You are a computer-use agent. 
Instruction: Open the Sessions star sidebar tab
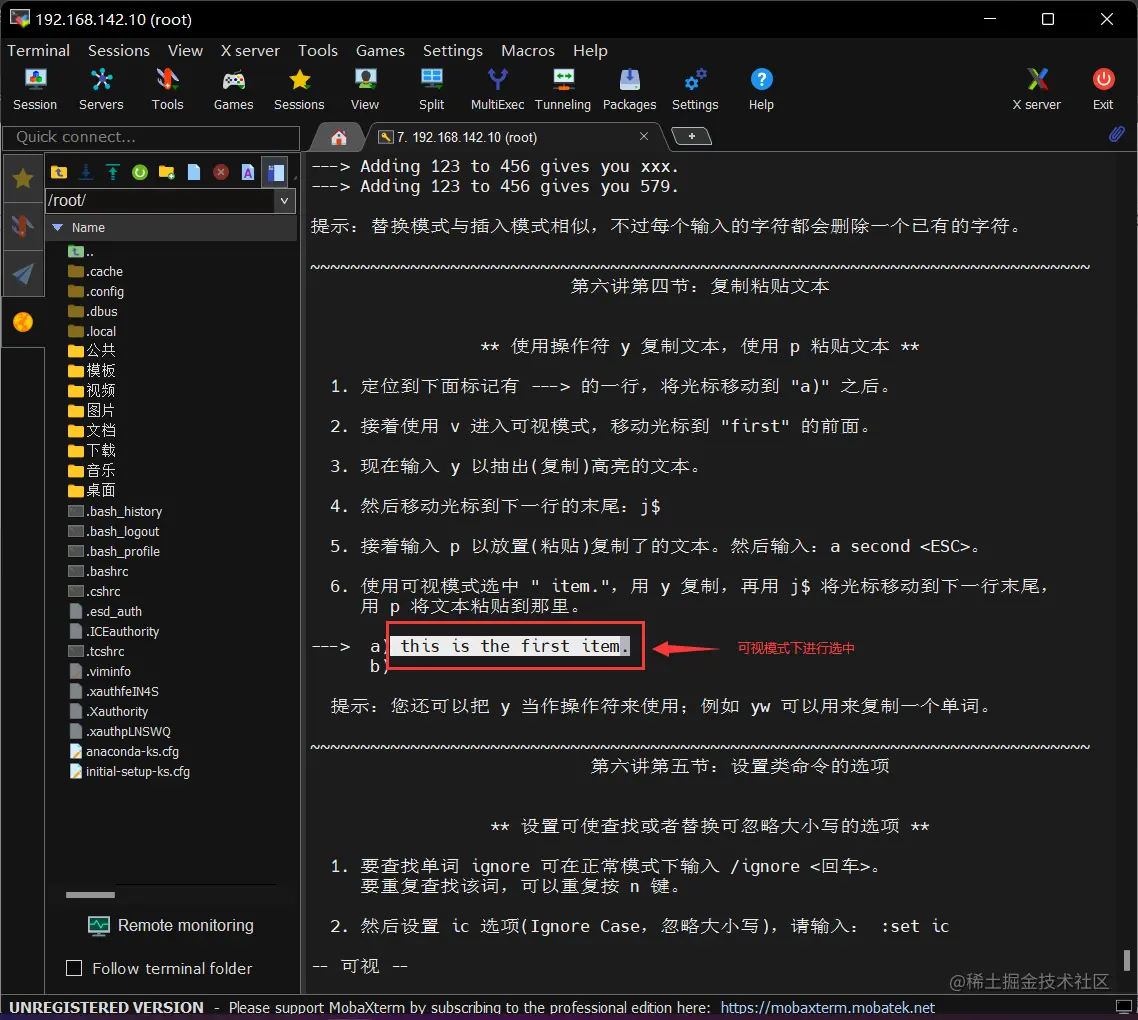(23, 178)
